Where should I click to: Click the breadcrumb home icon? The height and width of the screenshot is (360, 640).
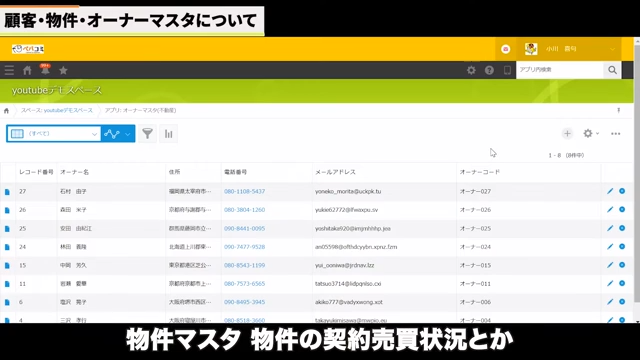6,111
